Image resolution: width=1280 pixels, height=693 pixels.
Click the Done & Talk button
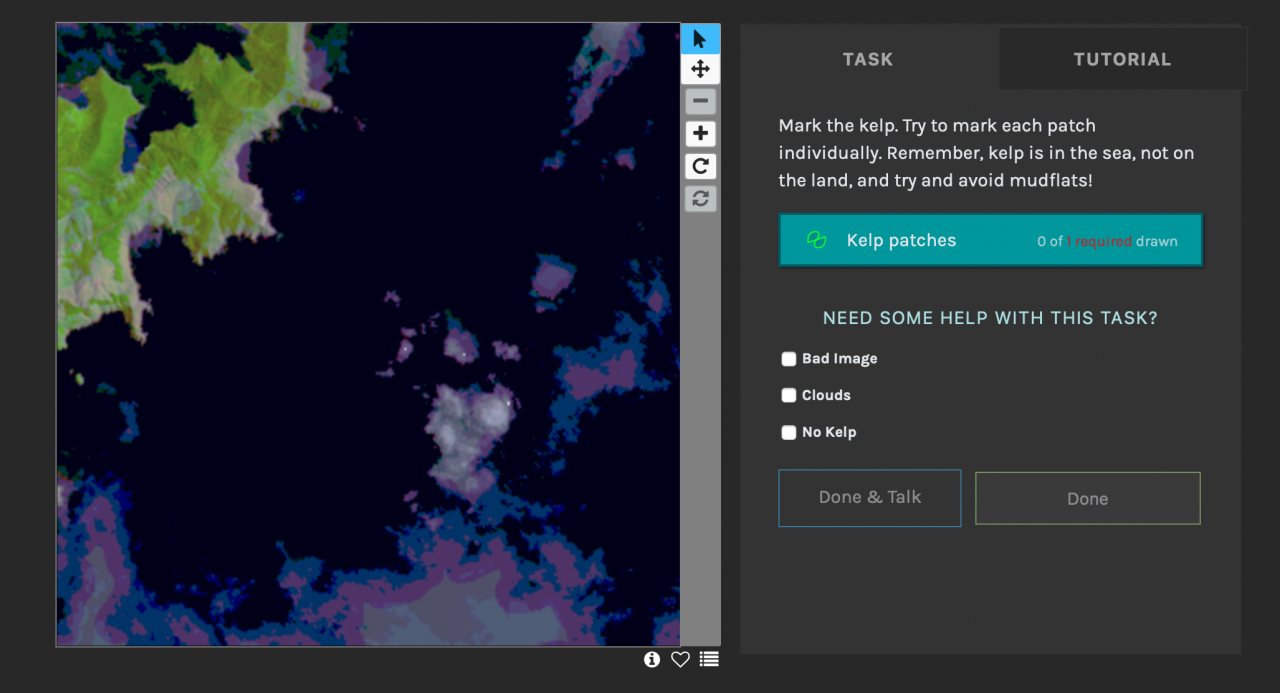tap(870, 498)
